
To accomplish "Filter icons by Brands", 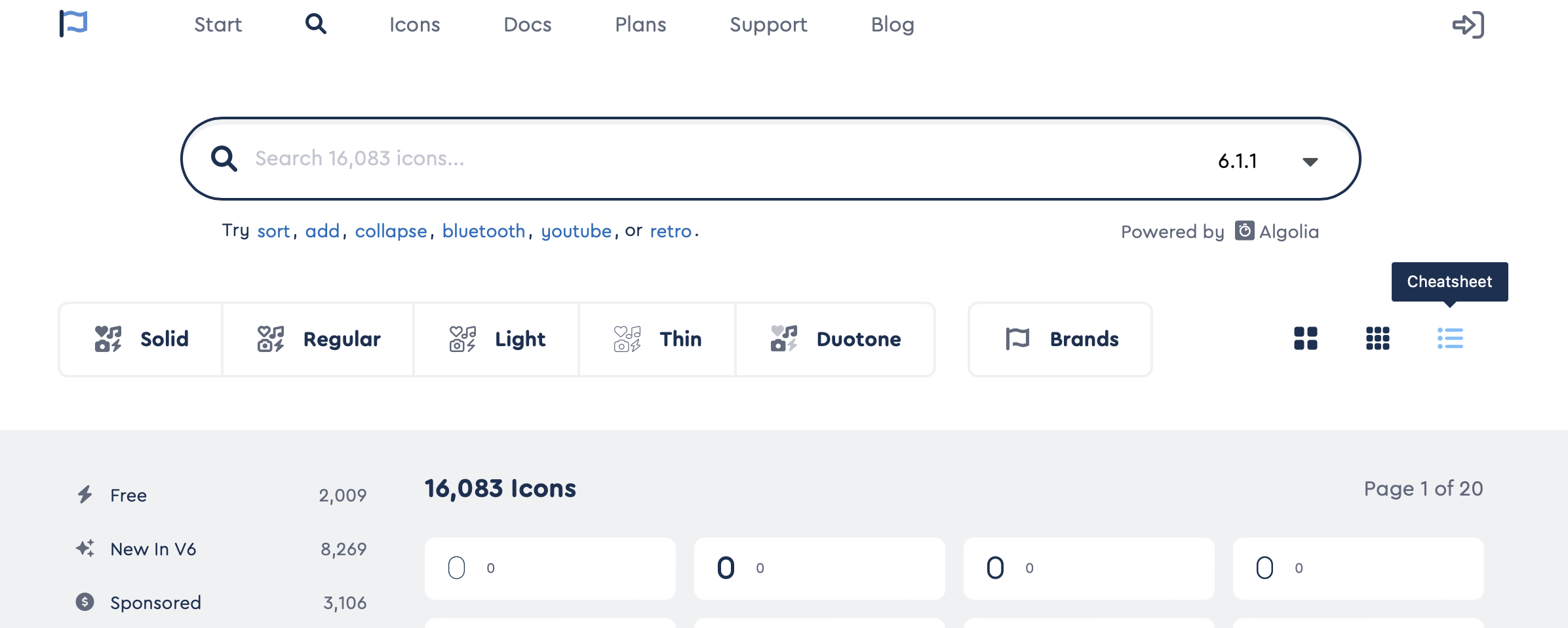I will [1059, 339].
